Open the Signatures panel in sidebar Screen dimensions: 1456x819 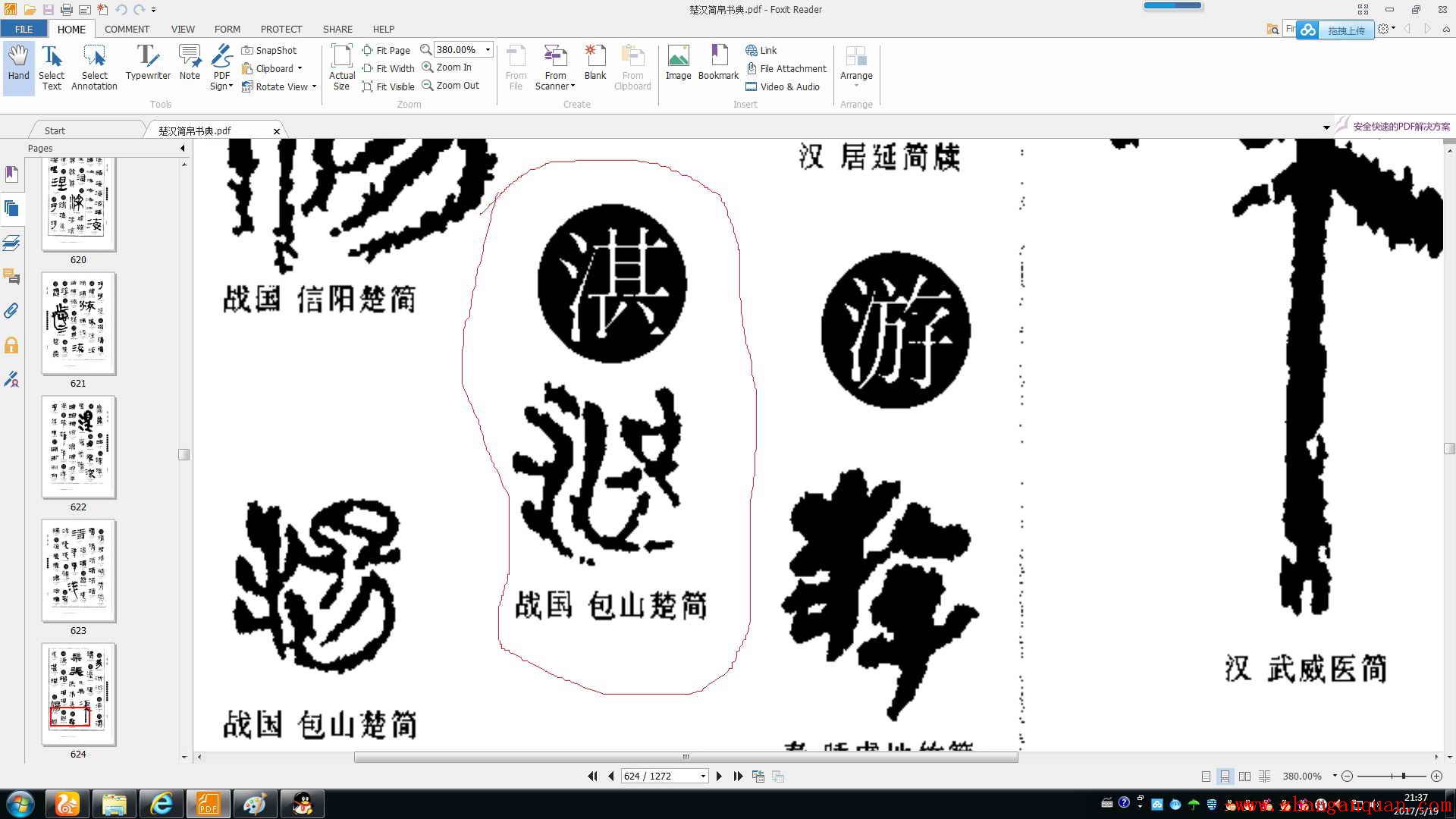coord(11,379)
